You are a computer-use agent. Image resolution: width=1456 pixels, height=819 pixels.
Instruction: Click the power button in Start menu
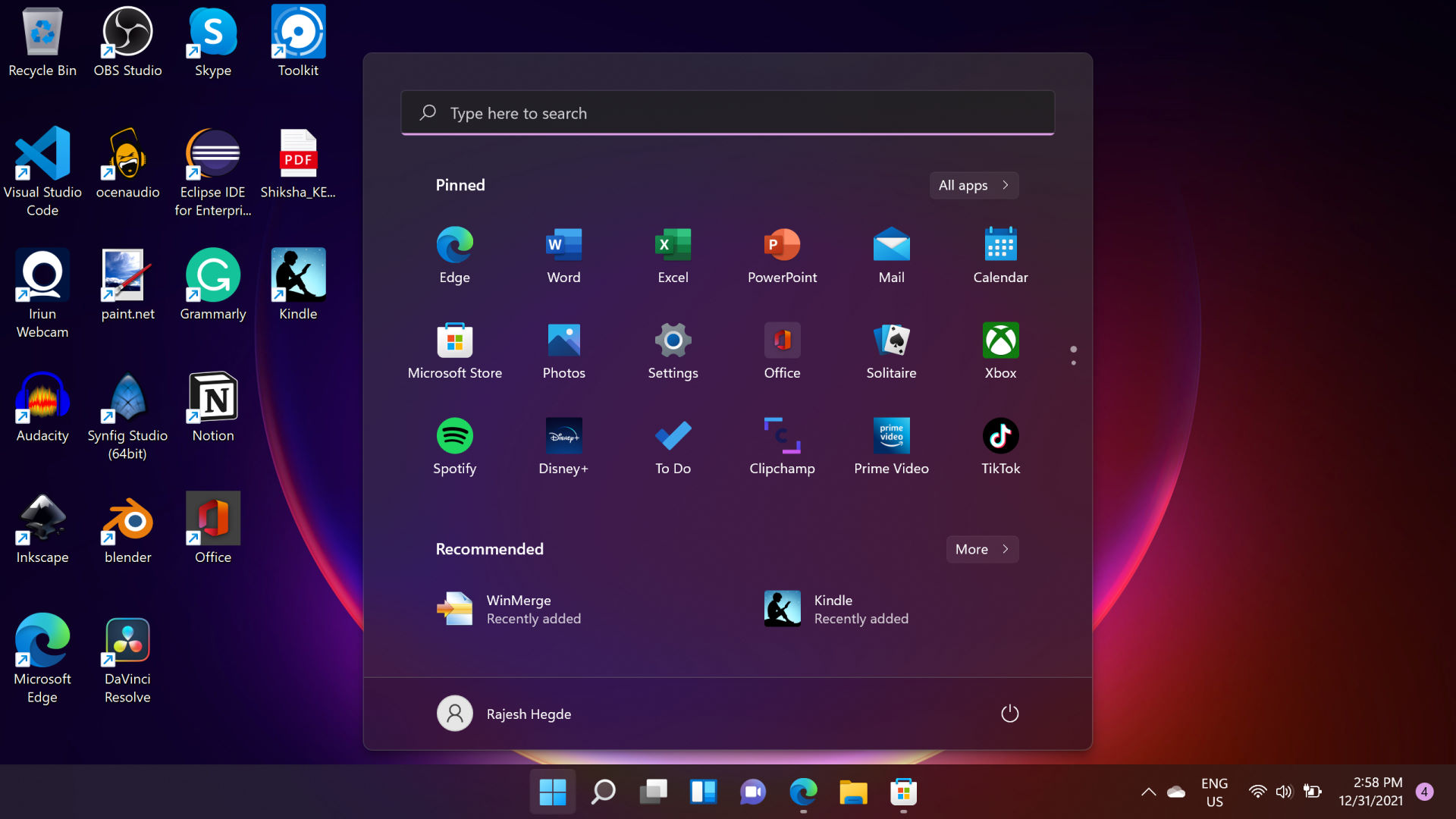(x=1009, y=714)
